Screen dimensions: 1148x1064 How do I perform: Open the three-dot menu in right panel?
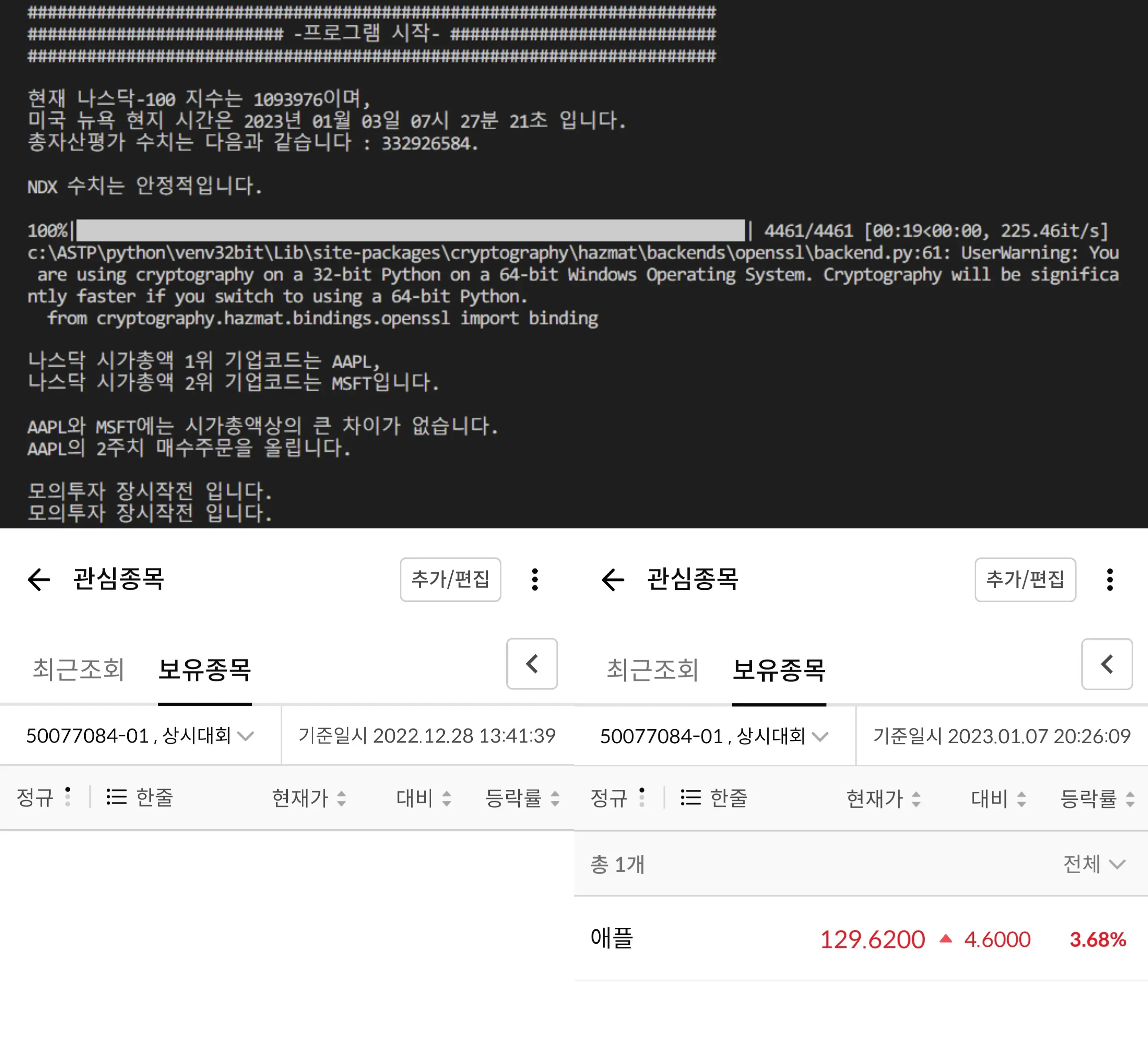coord(1109,579)
